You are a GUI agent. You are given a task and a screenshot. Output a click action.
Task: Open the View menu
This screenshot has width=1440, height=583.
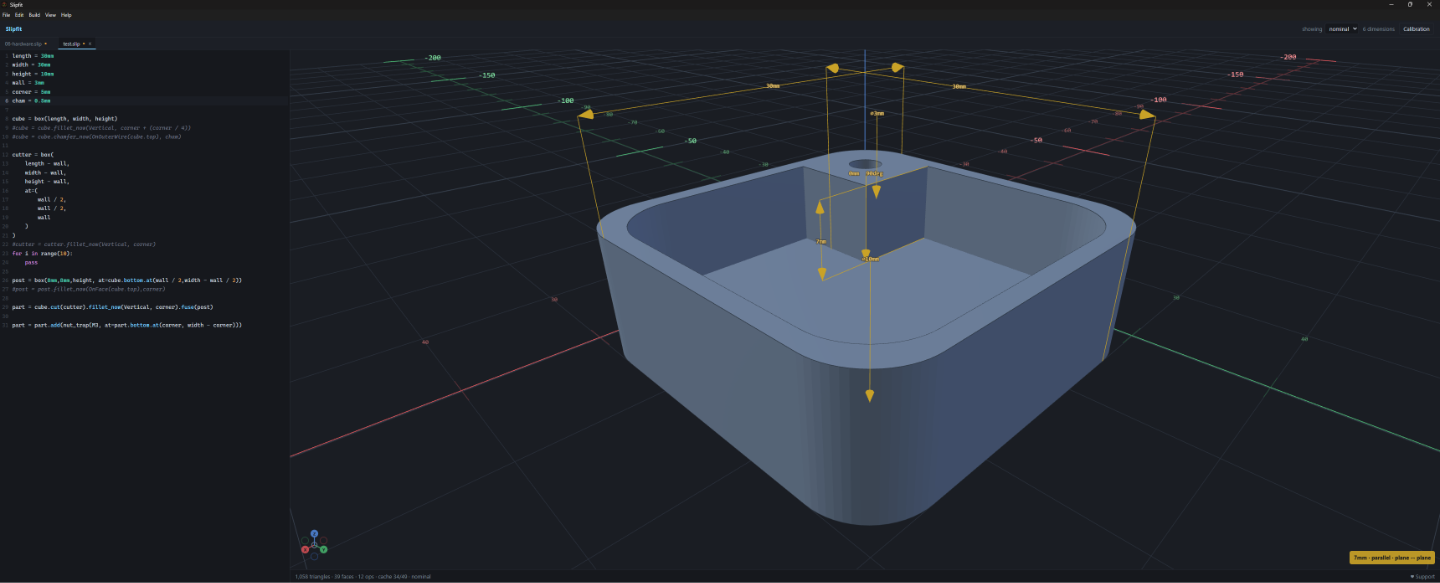(50, 15)
